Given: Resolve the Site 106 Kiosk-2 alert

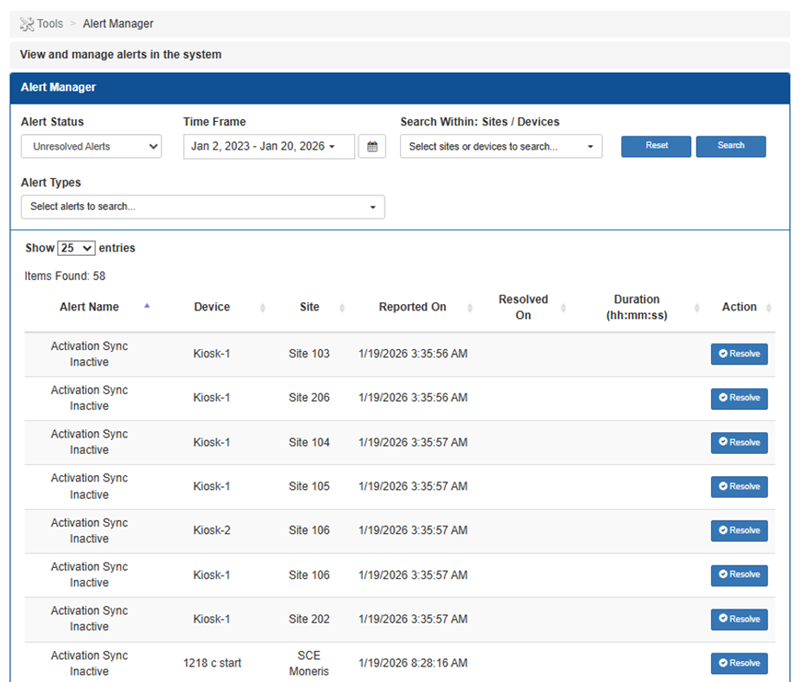Looking at the screenshot, I should (739, 531).
